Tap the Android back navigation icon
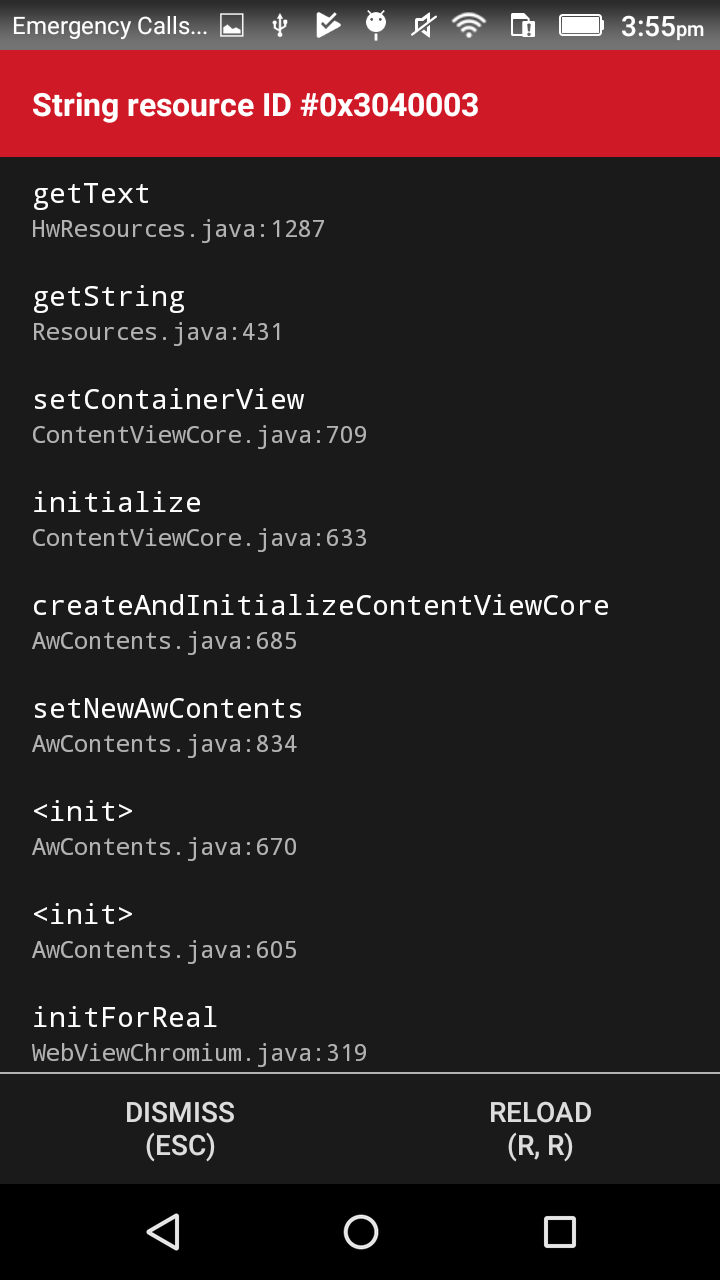 (163, 1232)
